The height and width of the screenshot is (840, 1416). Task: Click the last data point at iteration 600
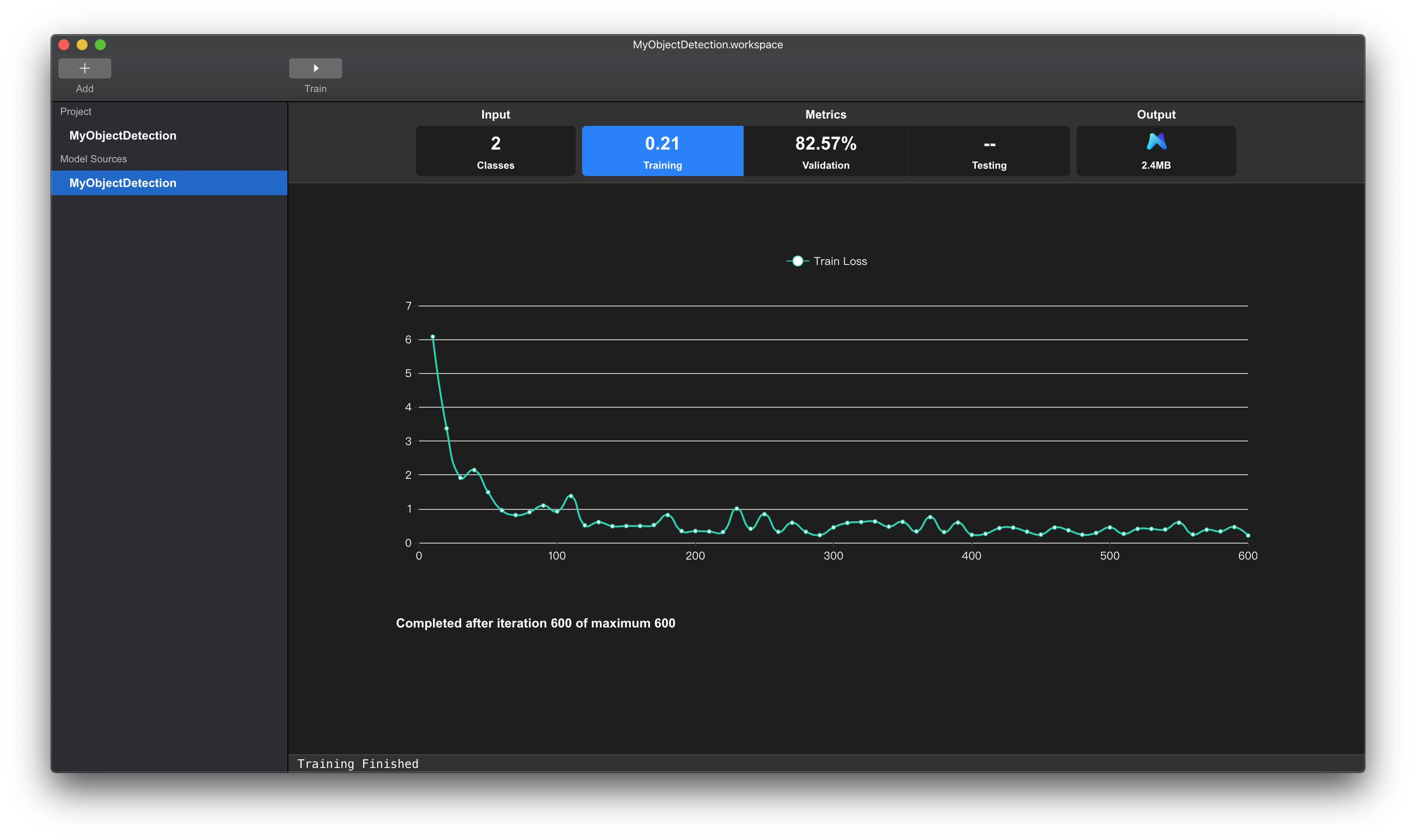coord(1247,535)
